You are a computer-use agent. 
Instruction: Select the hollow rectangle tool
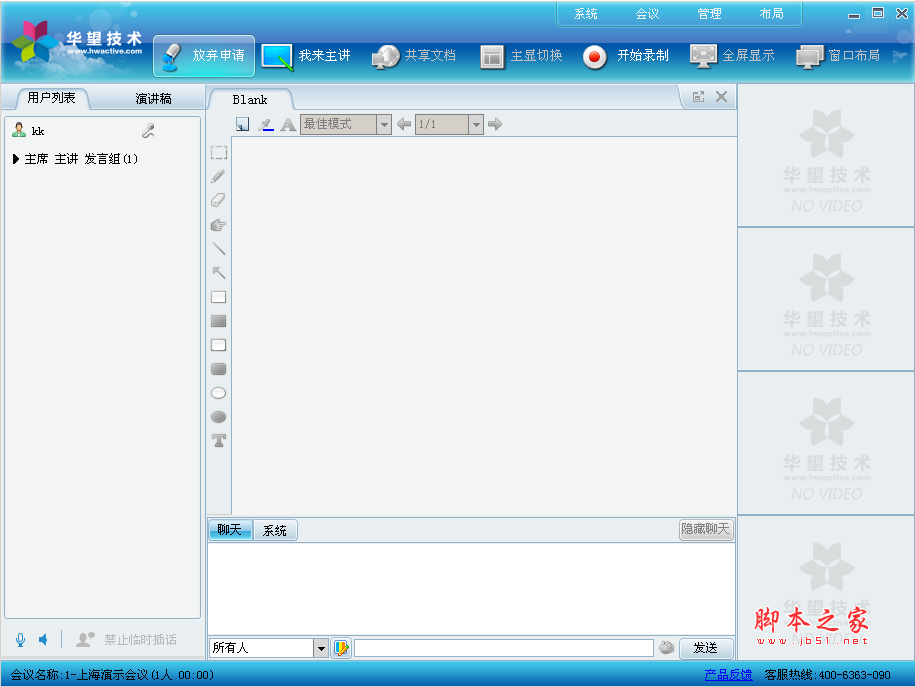click(219, 297)
